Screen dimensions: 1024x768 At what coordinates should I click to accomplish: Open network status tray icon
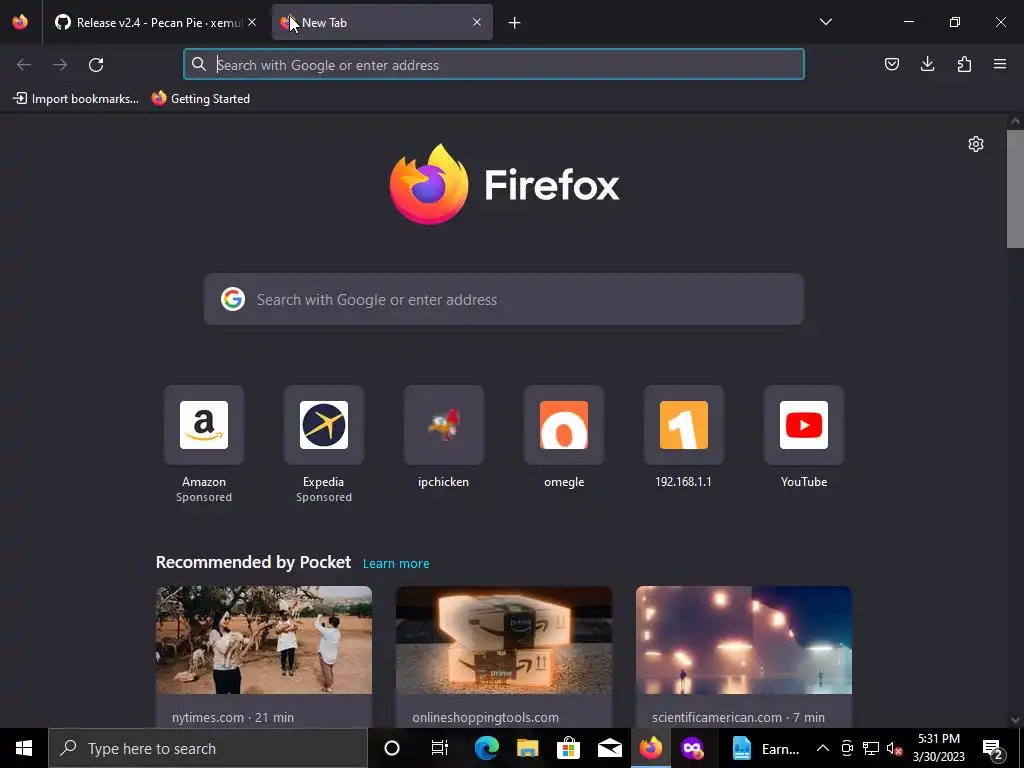click(871, 748)
